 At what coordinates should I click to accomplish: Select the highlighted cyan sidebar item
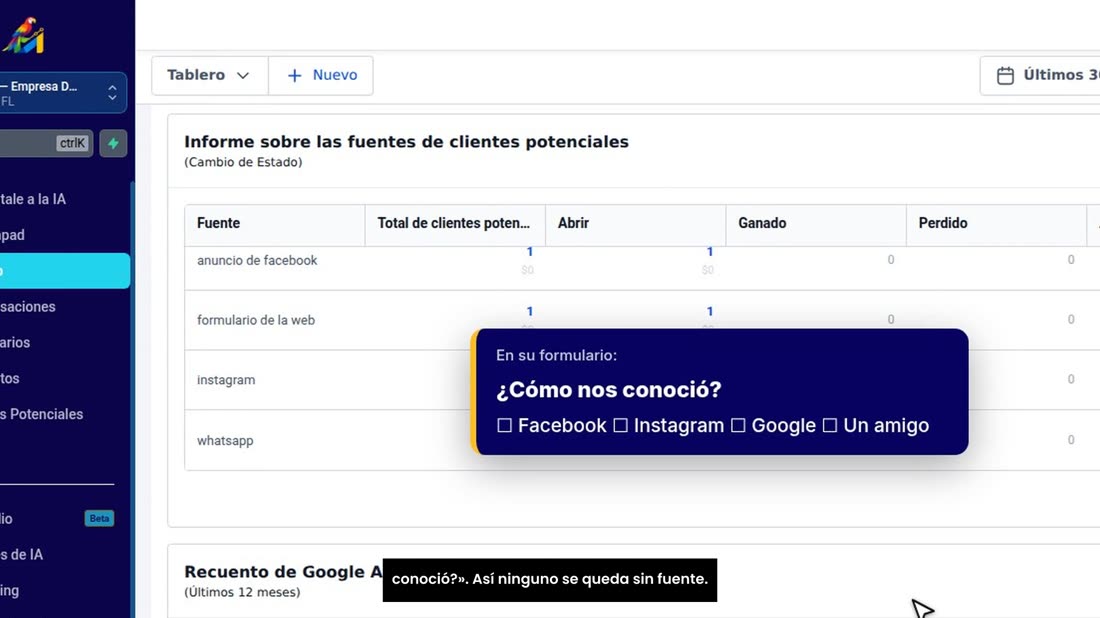(65, 271)
